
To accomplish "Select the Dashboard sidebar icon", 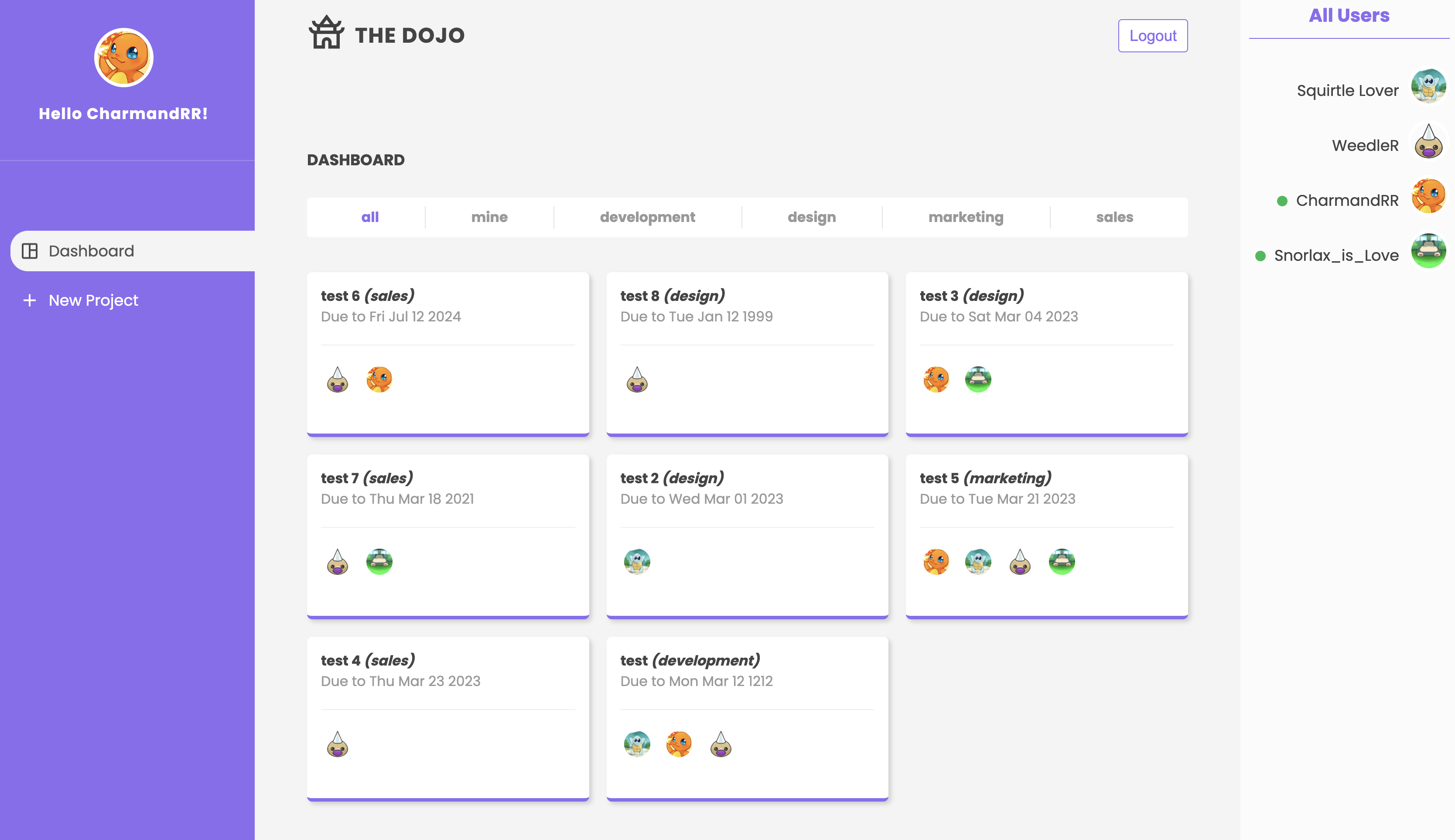I will [x=30, y=250].
